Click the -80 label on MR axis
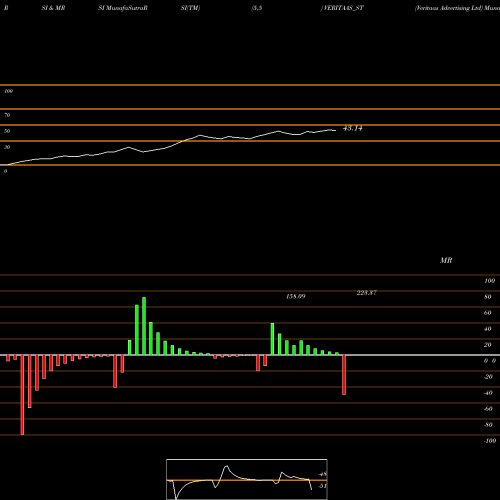 click(488, 425)
